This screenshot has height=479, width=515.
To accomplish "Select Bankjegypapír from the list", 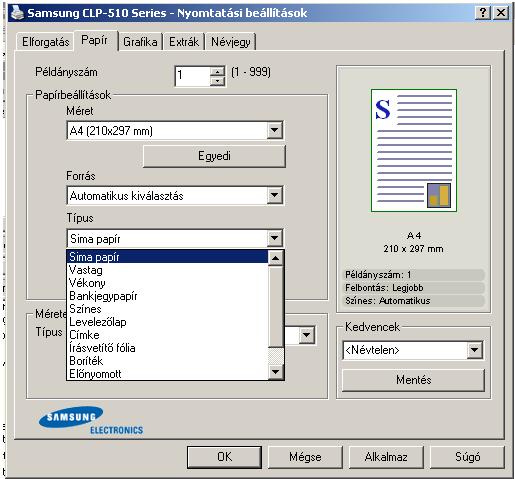I will (x=168, y=296).
